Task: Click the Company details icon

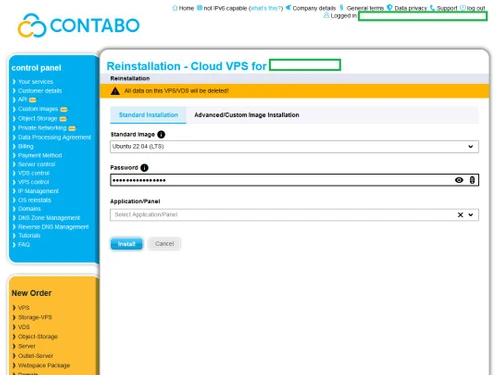Action: click(288, 7)
